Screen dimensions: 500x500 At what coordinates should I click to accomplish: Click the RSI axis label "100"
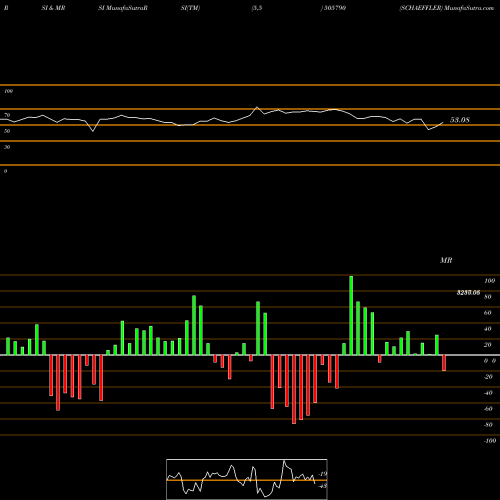[x=9, y=91]
